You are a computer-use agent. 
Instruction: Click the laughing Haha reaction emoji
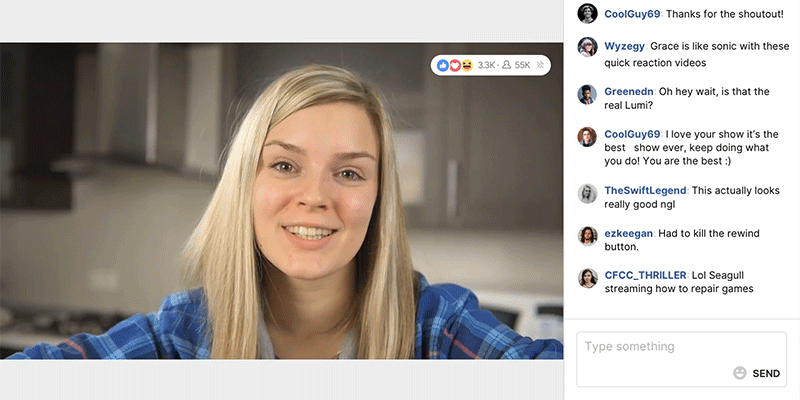point(467,65)
